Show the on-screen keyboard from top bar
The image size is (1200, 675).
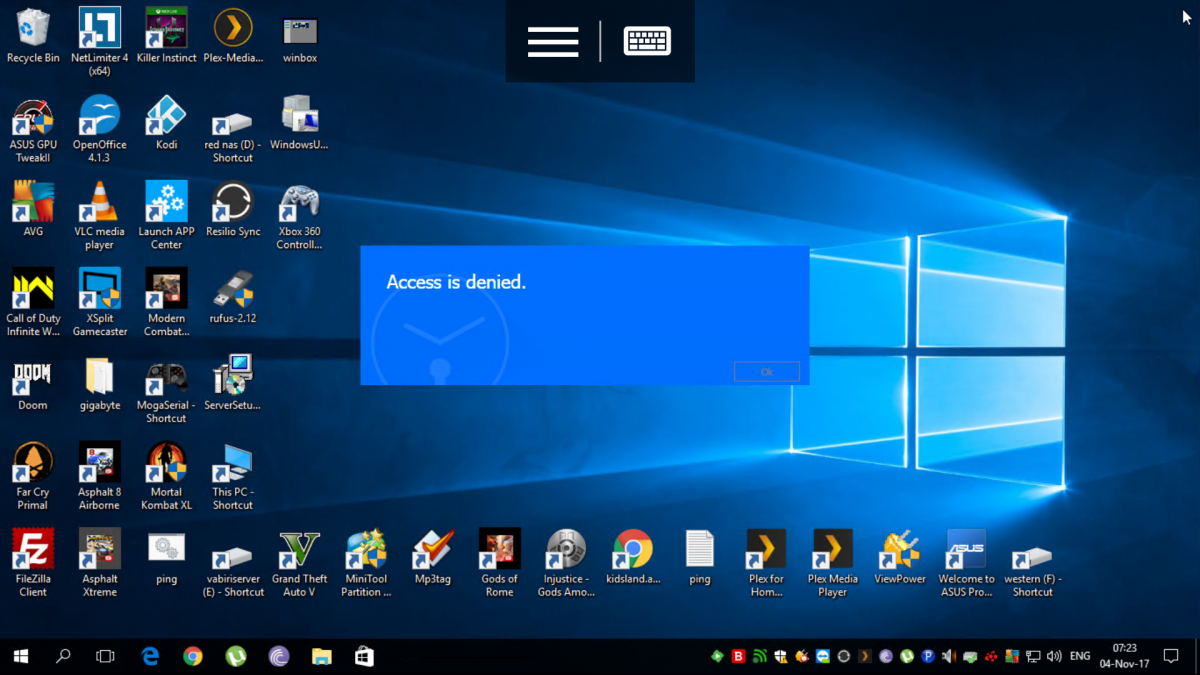point(647,41)
